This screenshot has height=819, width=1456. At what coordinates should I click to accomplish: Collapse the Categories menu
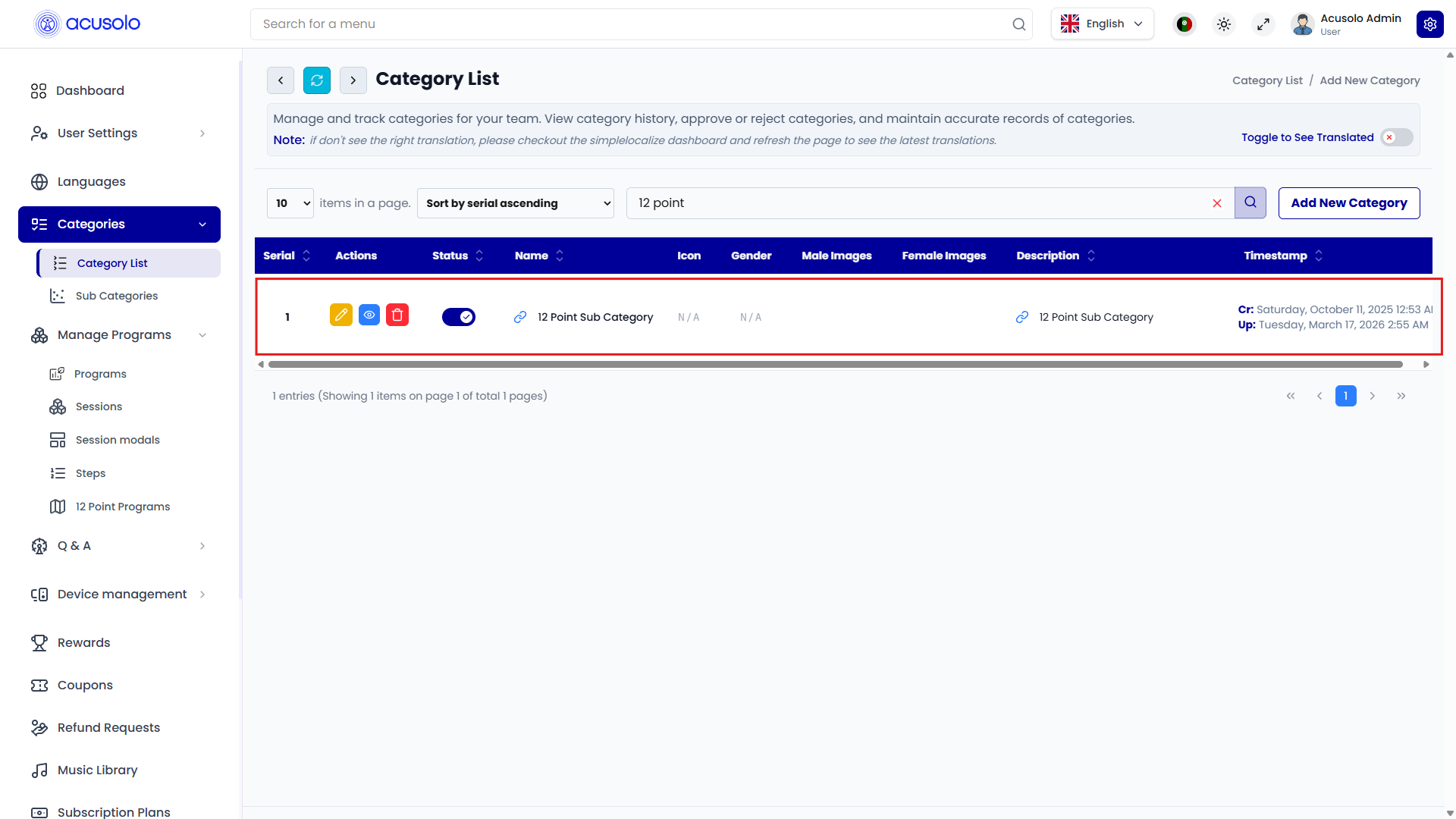pyautogui.click(x=119, y=224)
